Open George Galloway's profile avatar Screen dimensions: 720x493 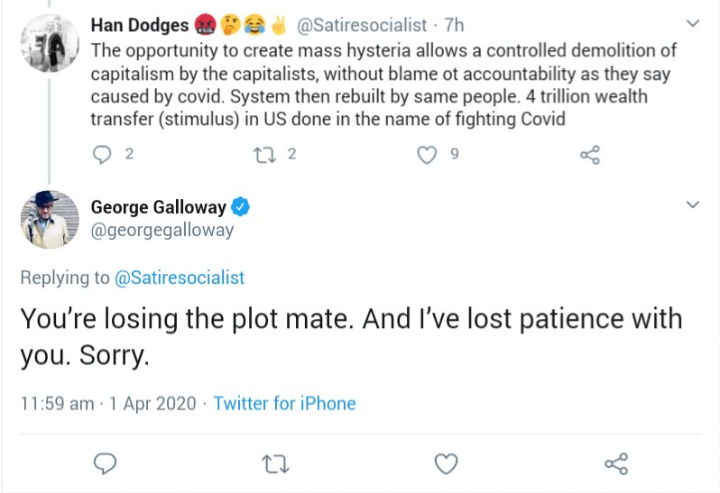click(x=50, y=219)
